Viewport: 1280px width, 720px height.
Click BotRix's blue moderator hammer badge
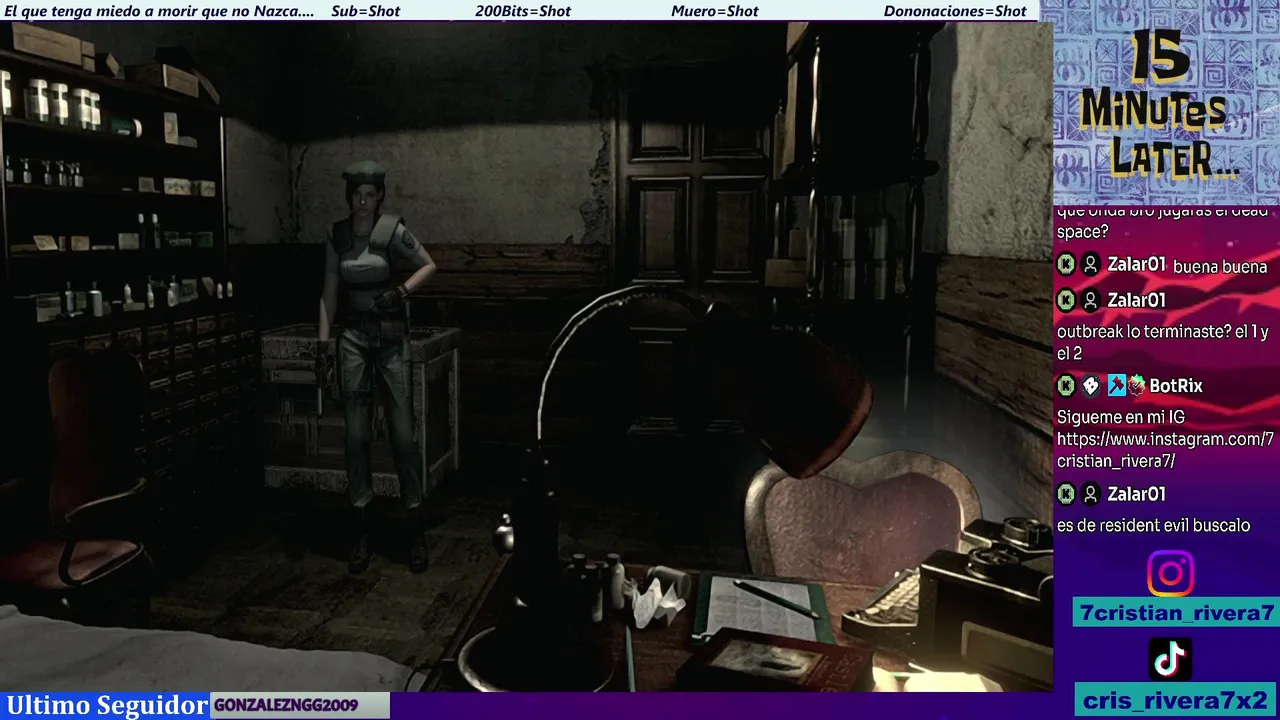[1116, 385]
